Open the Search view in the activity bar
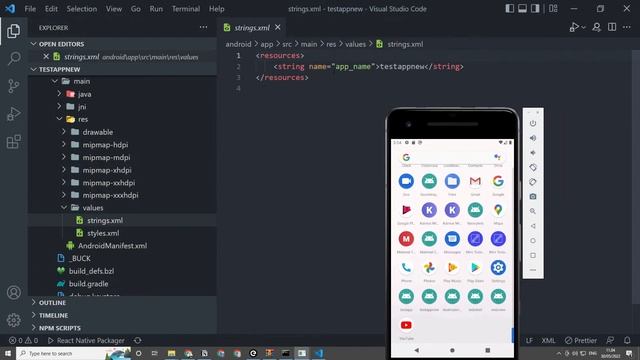The width and height of the screenshot is (640, 360). [13, 58]
